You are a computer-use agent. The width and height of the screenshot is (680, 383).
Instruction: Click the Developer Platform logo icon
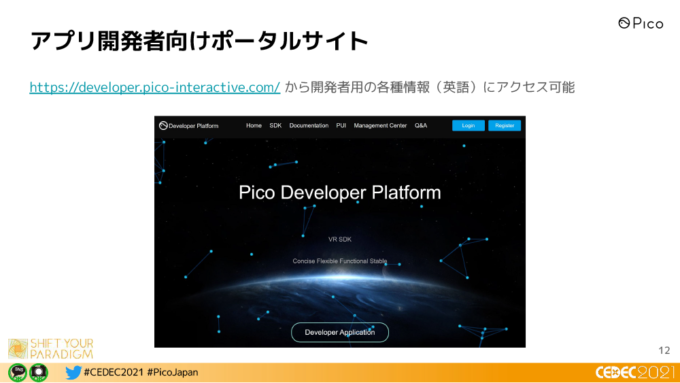(163, 125)
